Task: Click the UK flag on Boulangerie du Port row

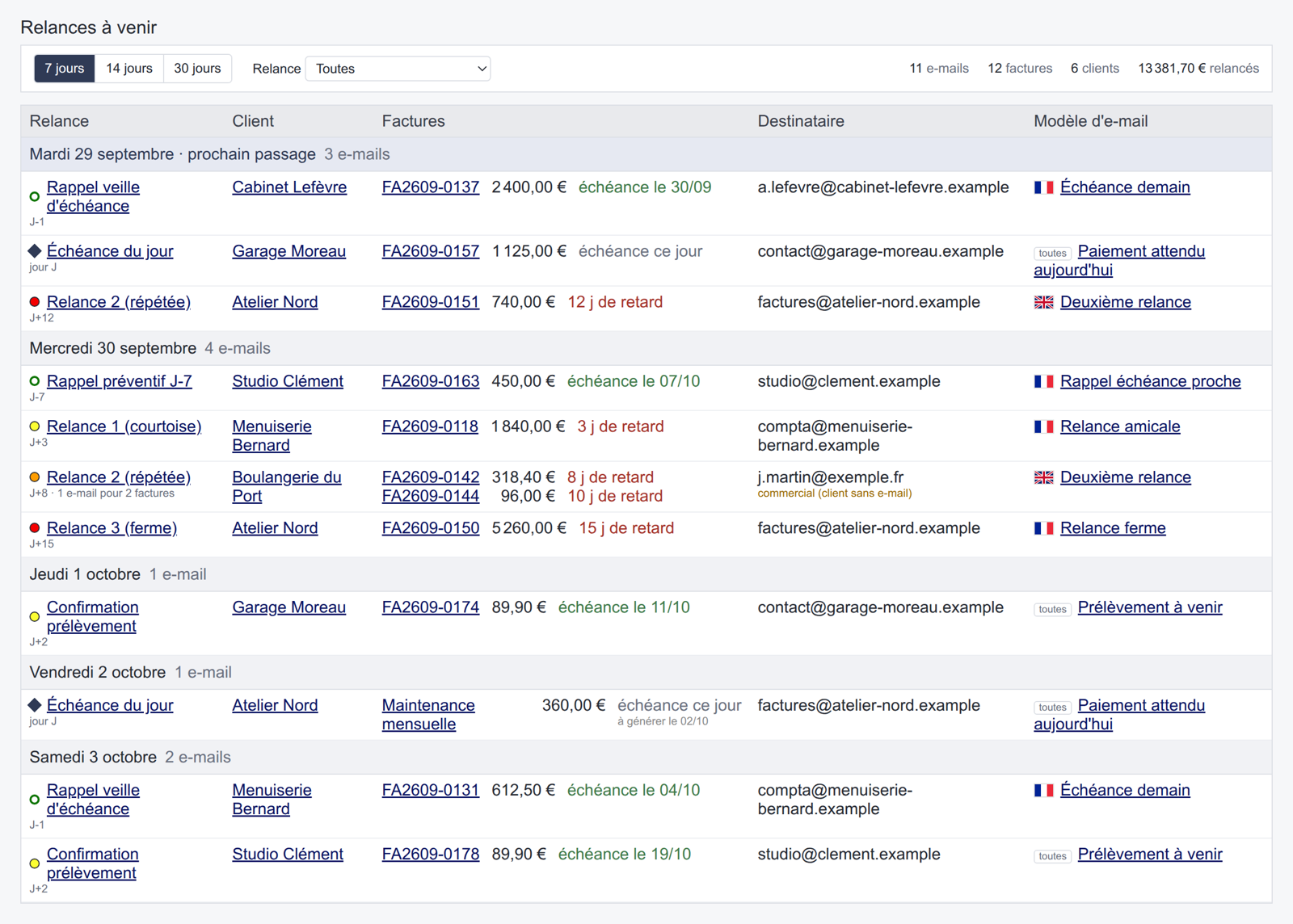Action: (x=1043, y=477)
